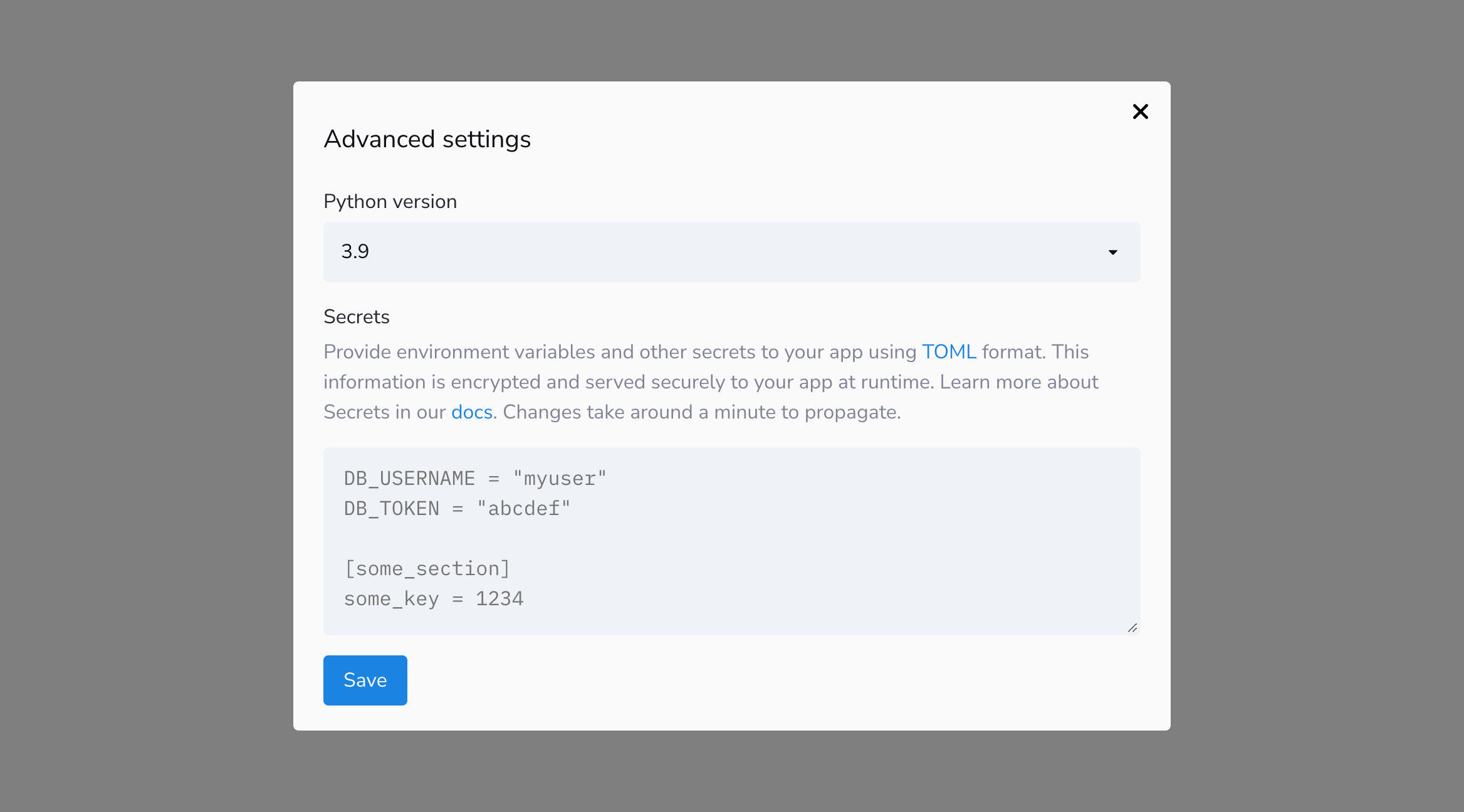The width and height of the screenshot is (1464, 812).
Task: Follow the docs link about Secrets
Action: (x=471, y=412)
